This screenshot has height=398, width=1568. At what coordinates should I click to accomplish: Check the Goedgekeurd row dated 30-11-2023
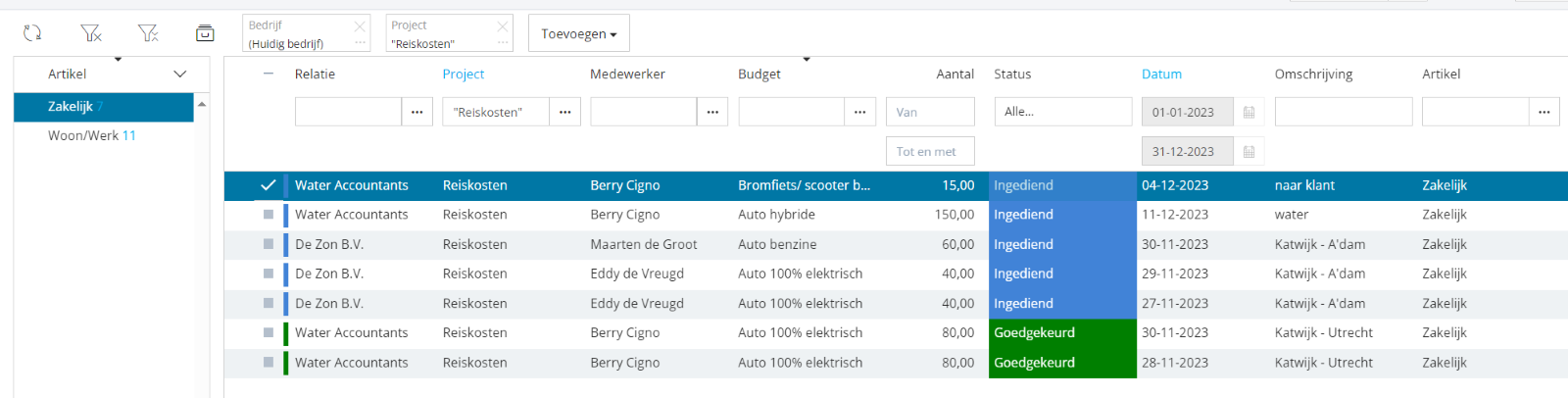(268, 332)
